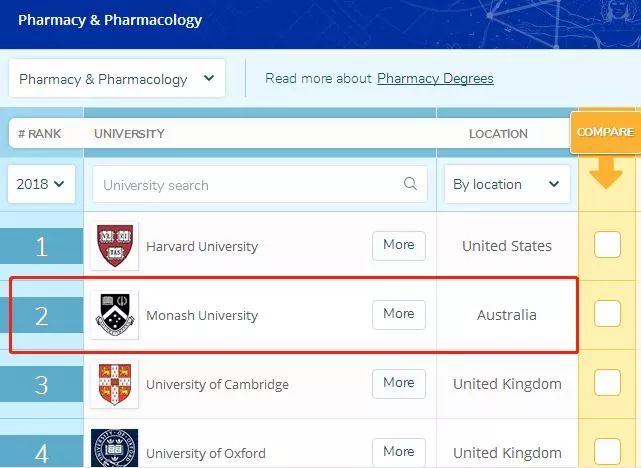Sort by the # RANK column header
Viewport: 641px width, 468px height.
[40, 134]
